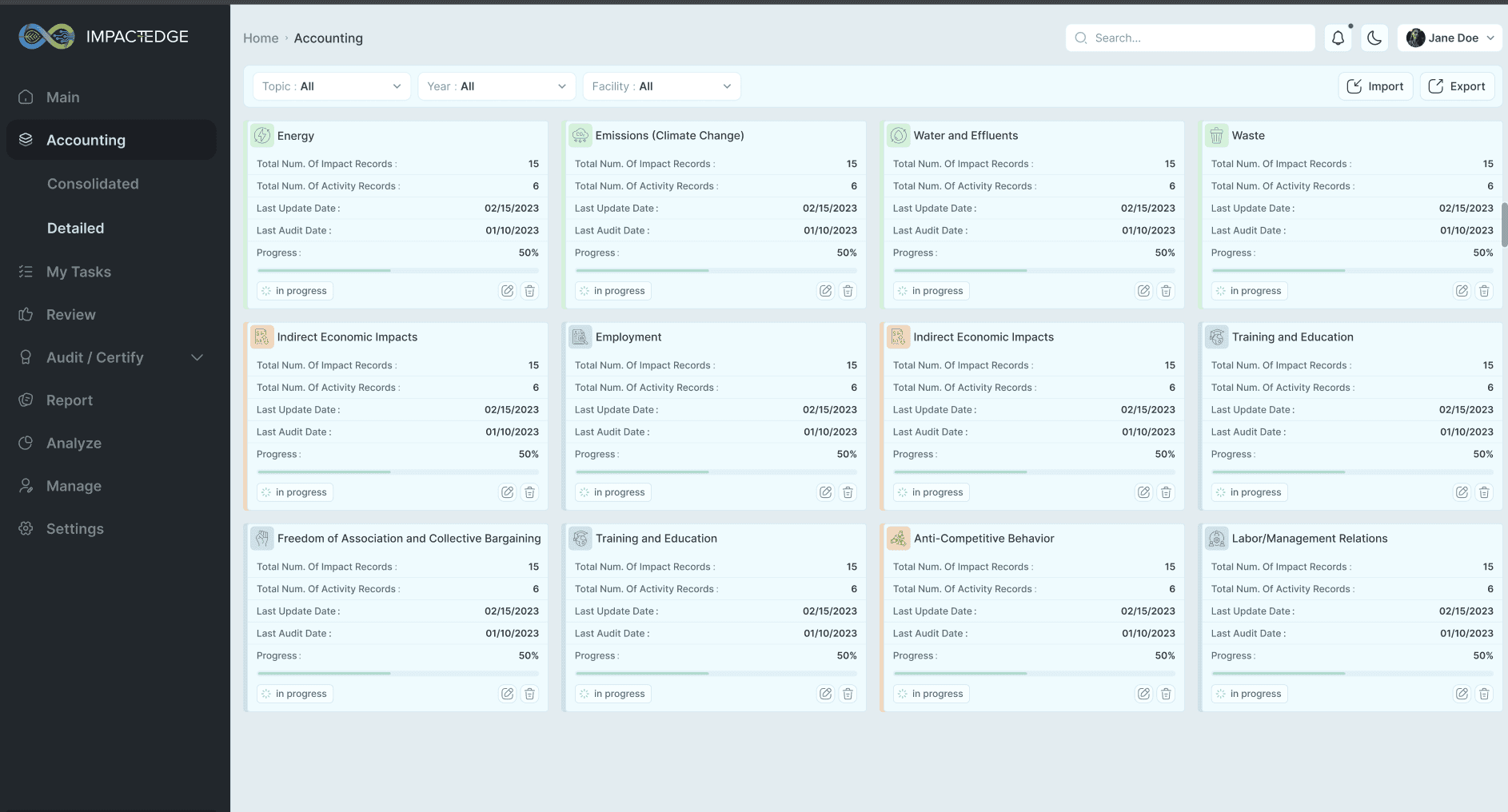1508x812 pixels.
Task: Select Accounting in the sidebar
Action: [x=111, y=140]
